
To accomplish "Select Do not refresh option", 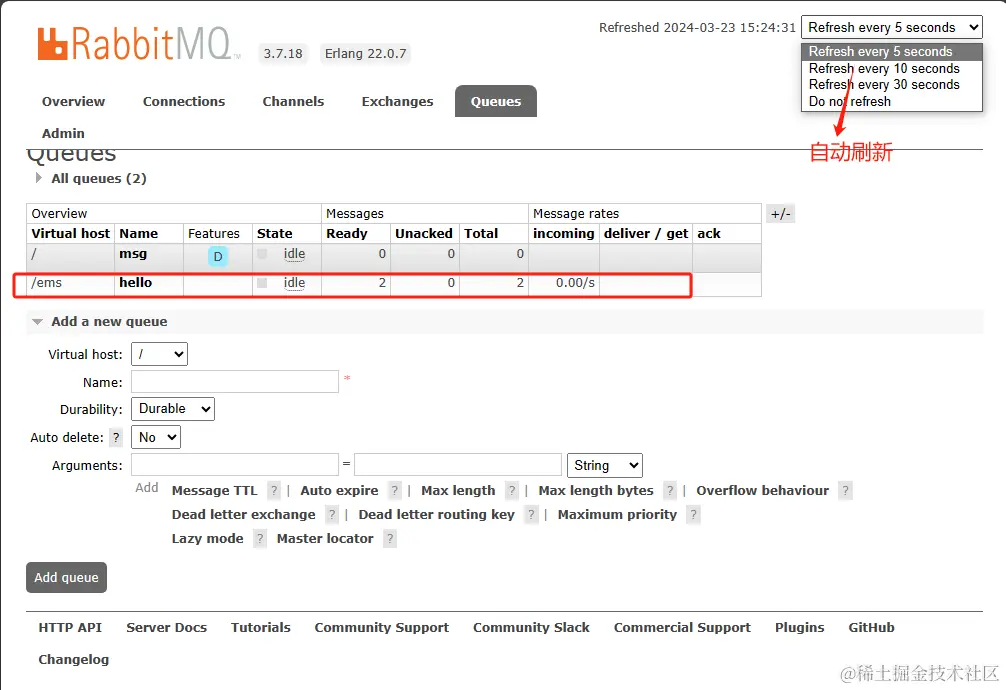I will pos(892,101).
